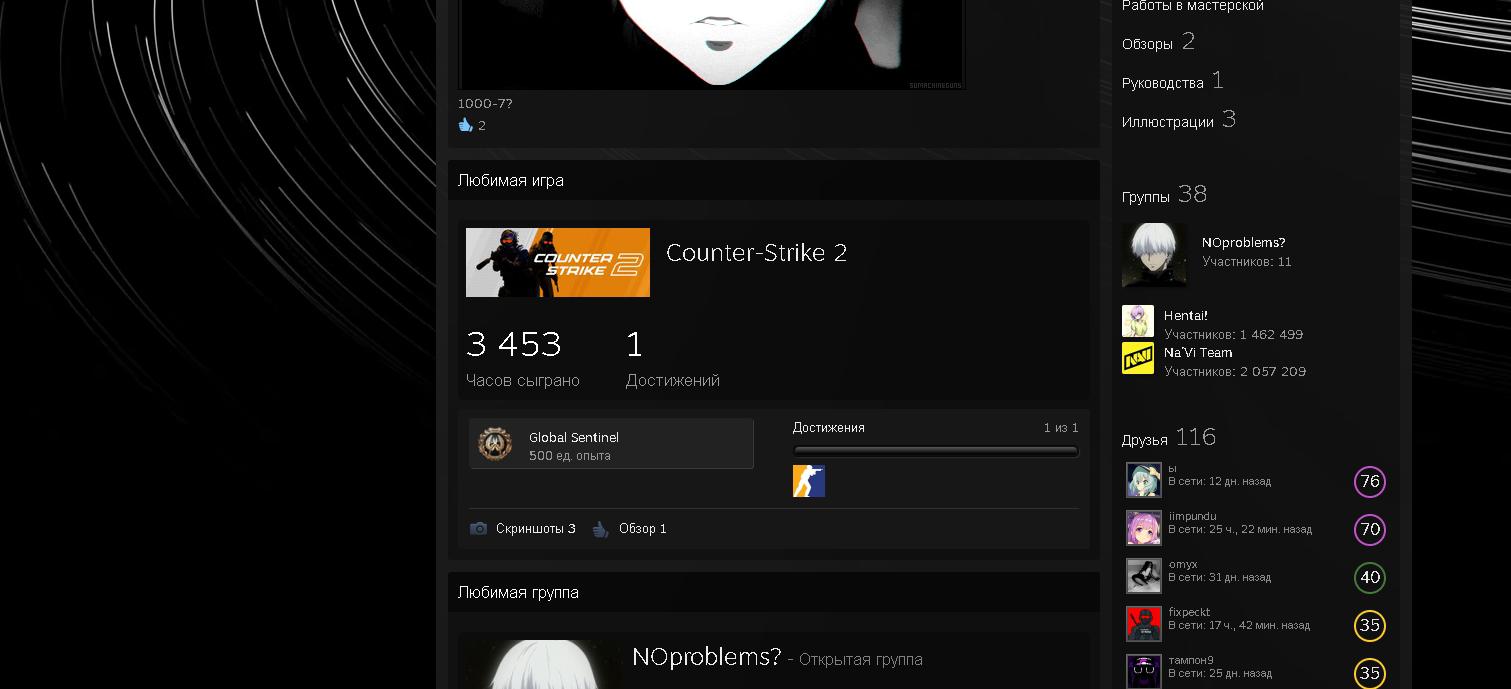Open Друзья 116 list
The height and width of the screenshot is (689, 1511).
point(1169,437)
